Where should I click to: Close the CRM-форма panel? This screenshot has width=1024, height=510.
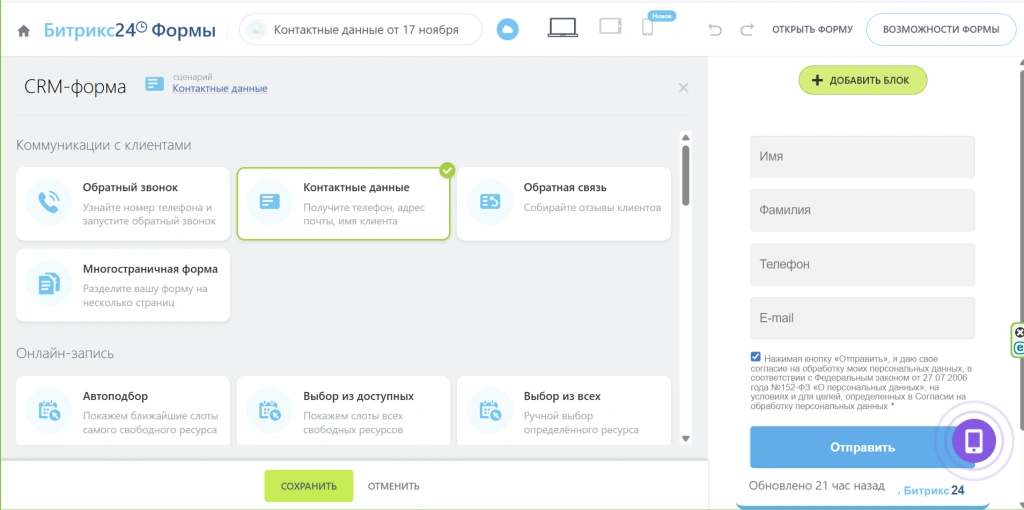(683, 88)
